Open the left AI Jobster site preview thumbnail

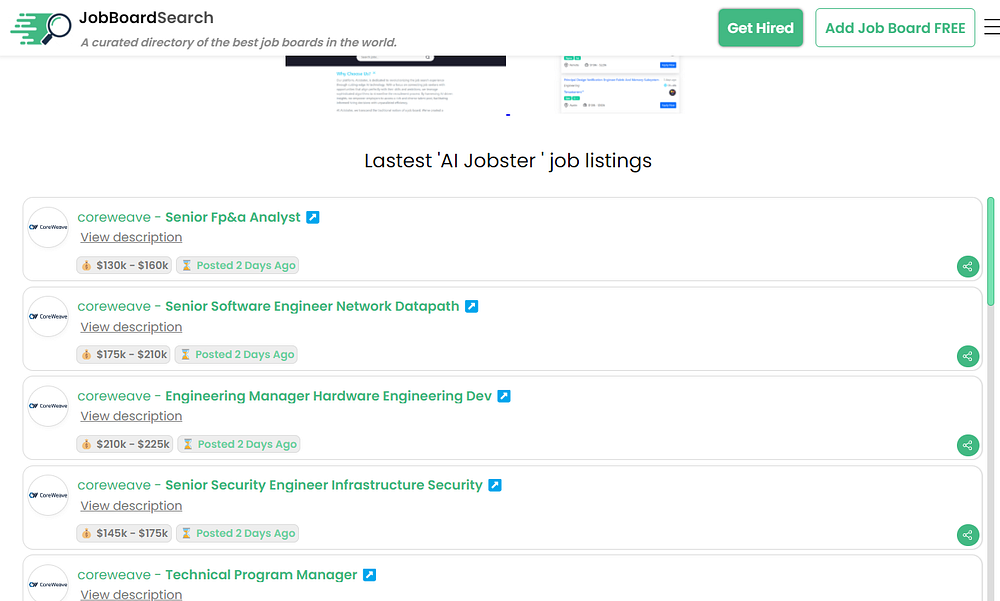pyautogui.click(x=395, y=84)
